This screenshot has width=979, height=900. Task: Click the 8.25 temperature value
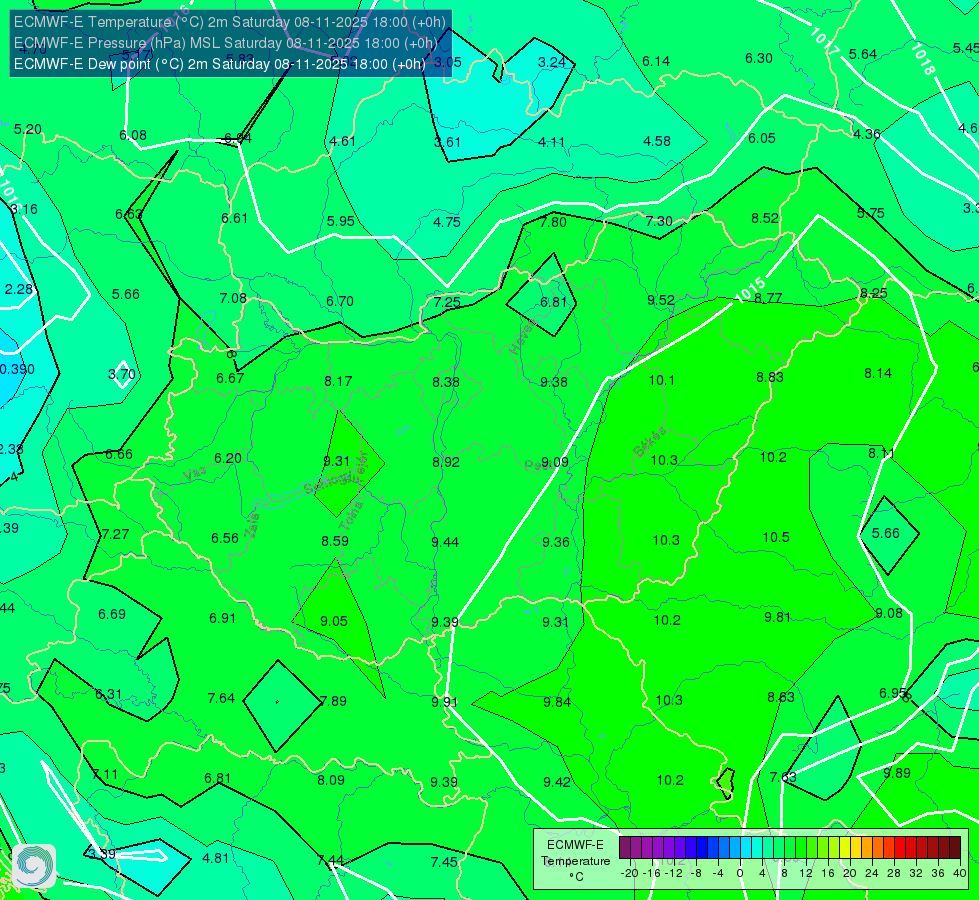click(874, 294)
